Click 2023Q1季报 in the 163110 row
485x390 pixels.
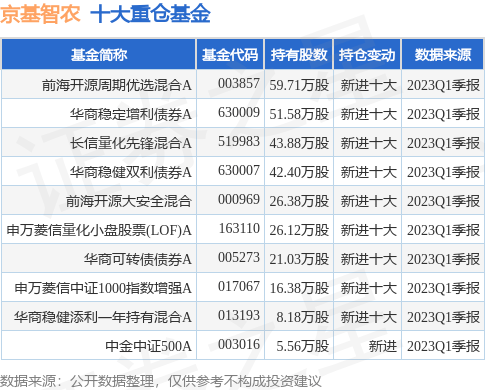[443, 230]
